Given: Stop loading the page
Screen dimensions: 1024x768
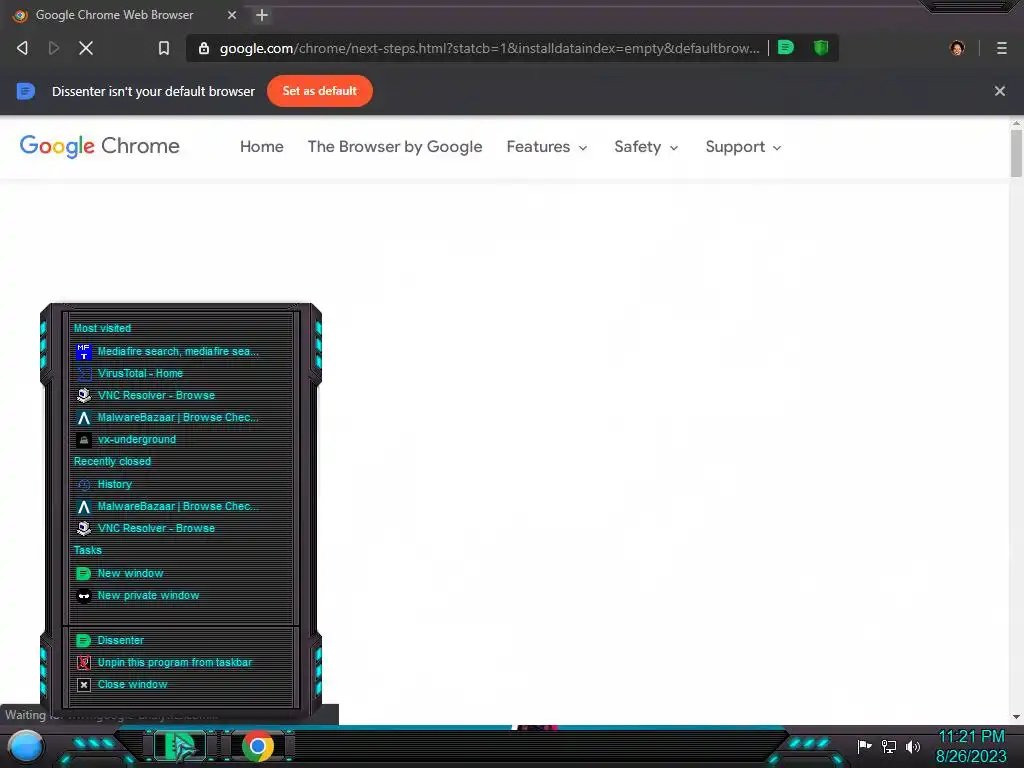Looking at the screenshot, I should (x=86, y=48).
